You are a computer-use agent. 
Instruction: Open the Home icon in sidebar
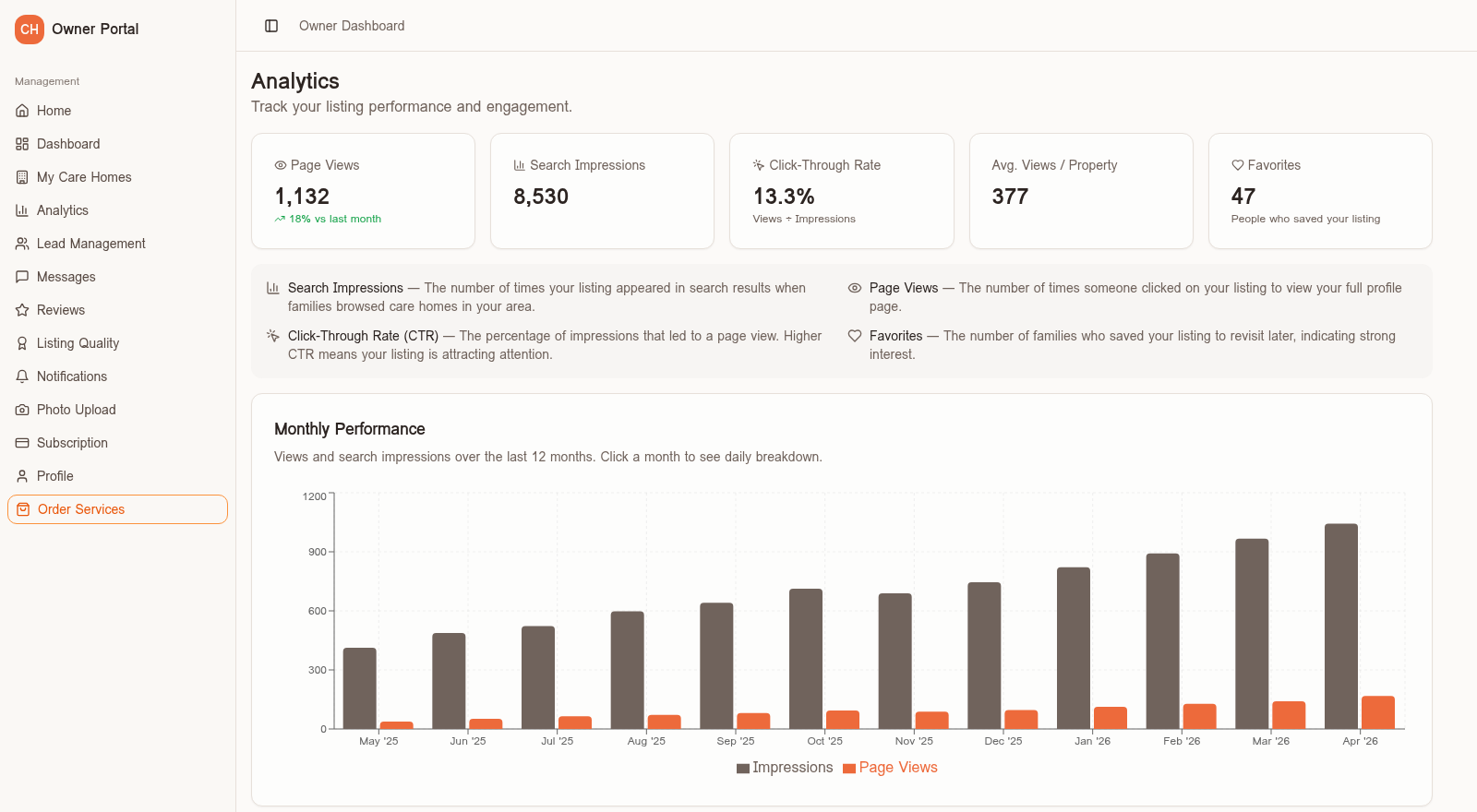pyautogui.click(x=22, y=111)
